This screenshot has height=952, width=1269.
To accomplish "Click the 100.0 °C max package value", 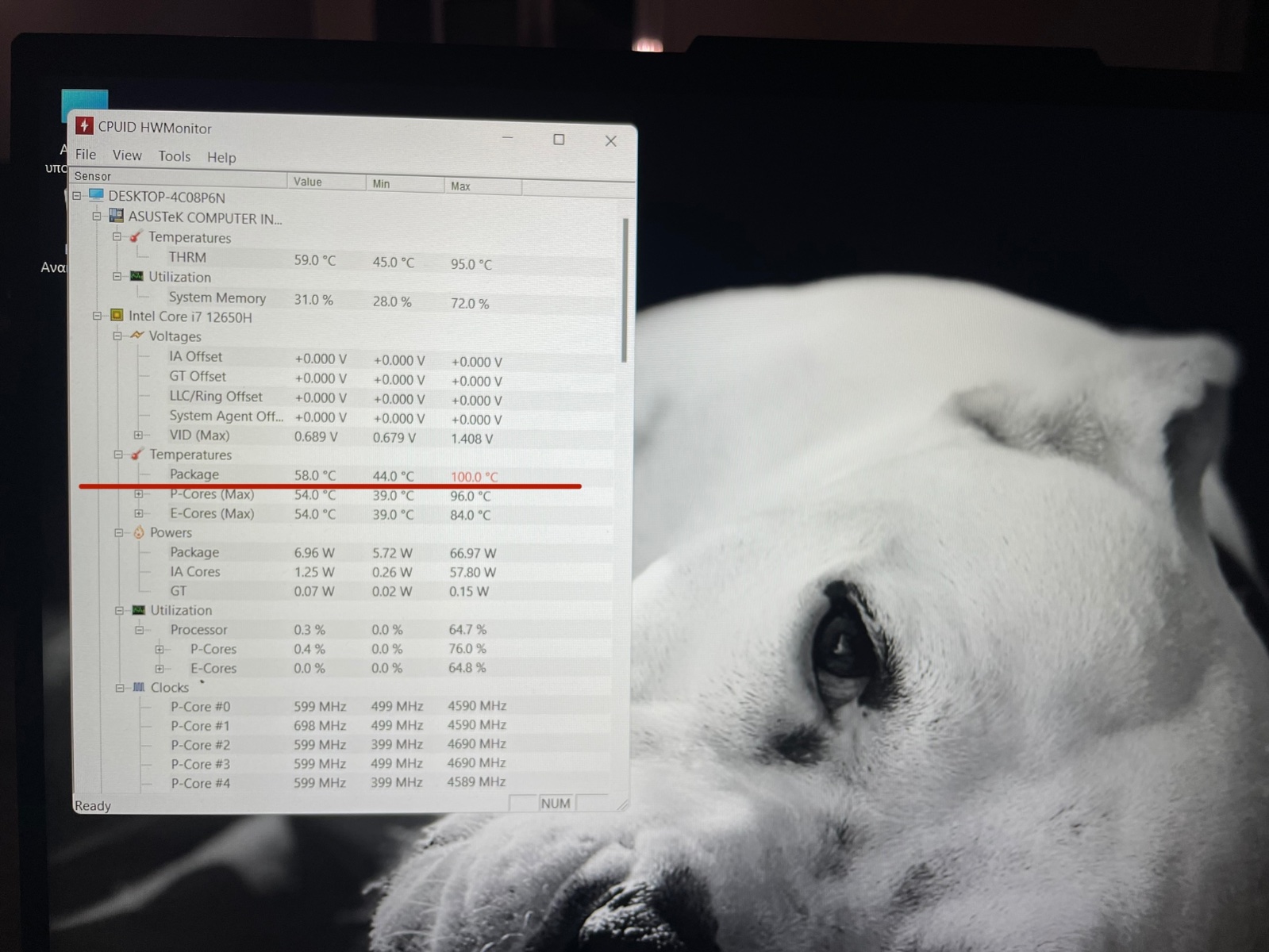I will [x=475, y=477].
